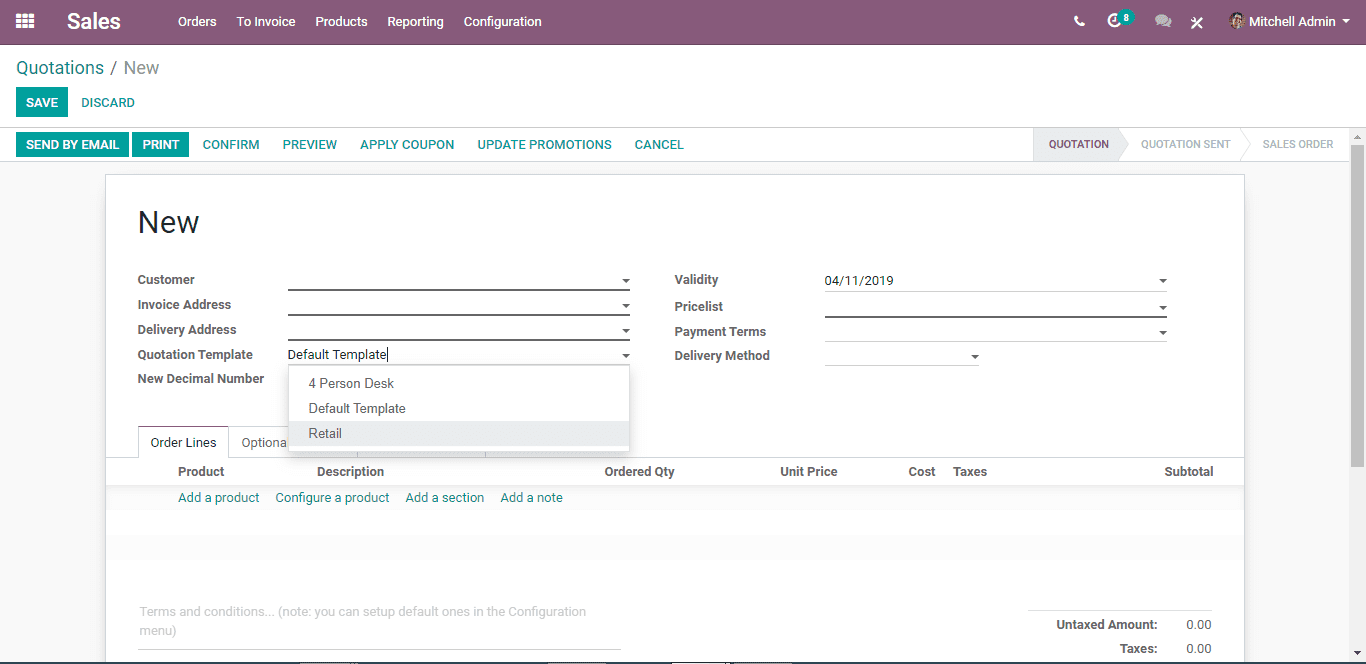1366x664 pixels.
Task: Click the Unit Price column header
Action: [x=809, y=472]
